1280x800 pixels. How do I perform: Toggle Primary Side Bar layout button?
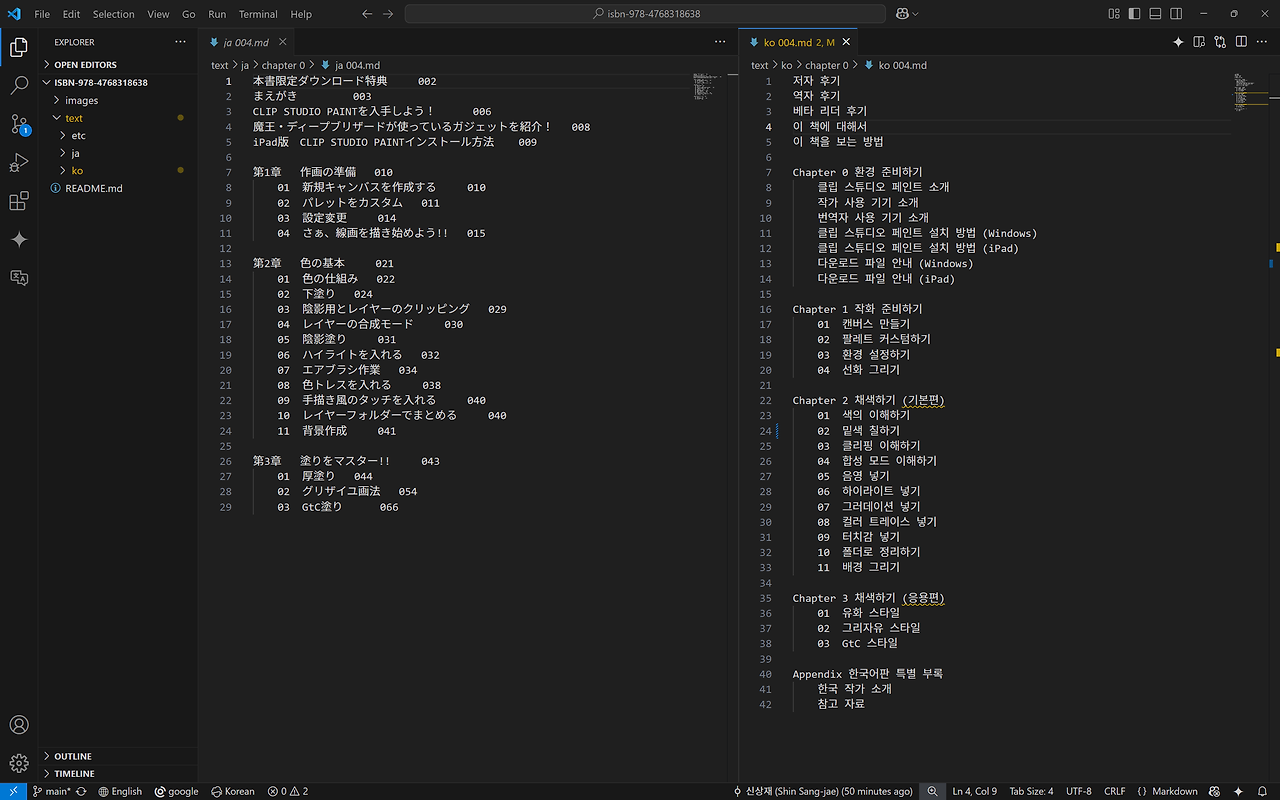click(x=1135, y=14)
